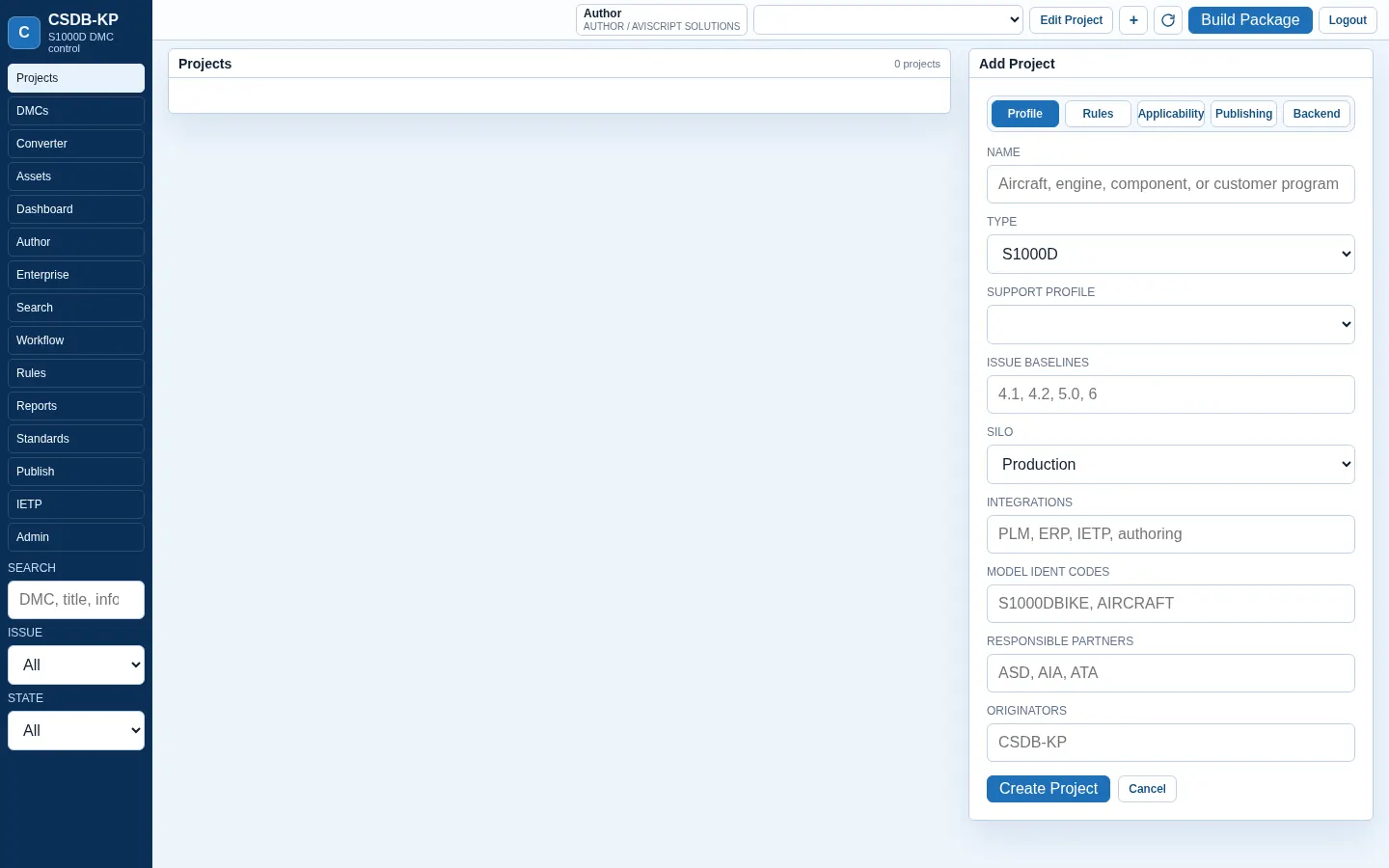Focus the Model Ident Codes input field
The height and width of the screenshot is (868, 1389).
point(1171,604)
